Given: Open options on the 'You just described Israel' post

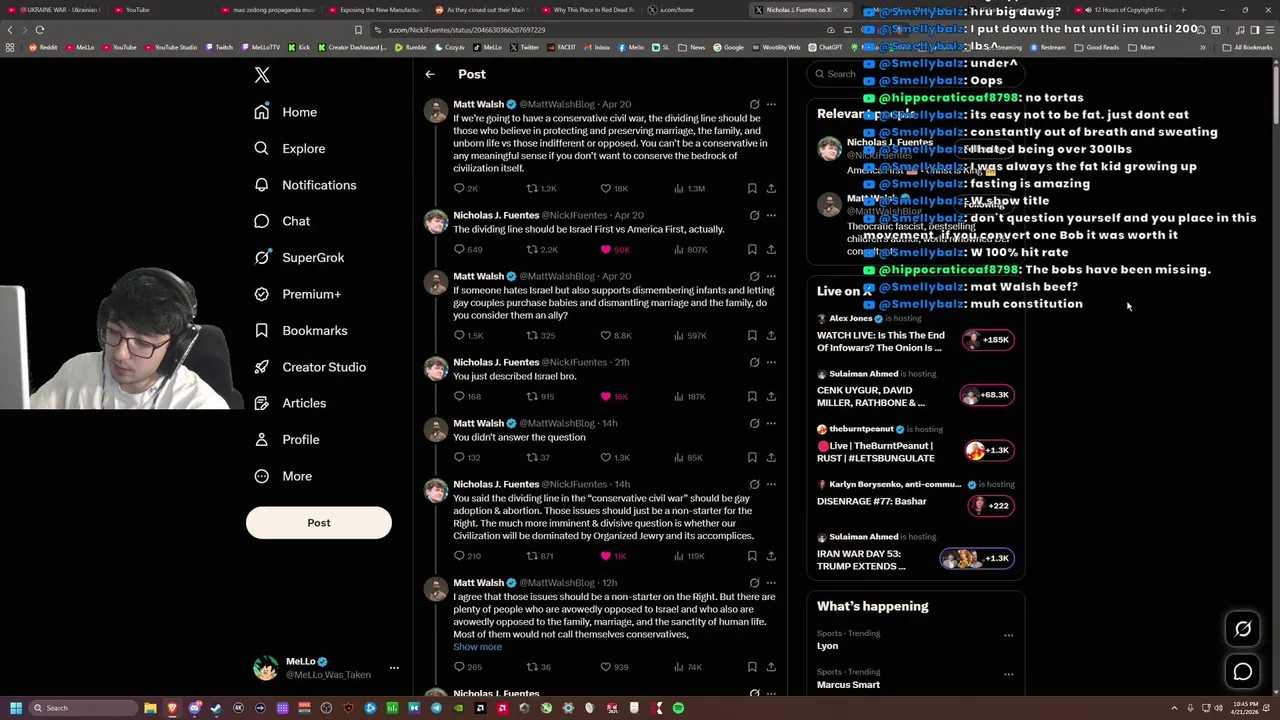Looking at the screenshot, I should 771,362.
